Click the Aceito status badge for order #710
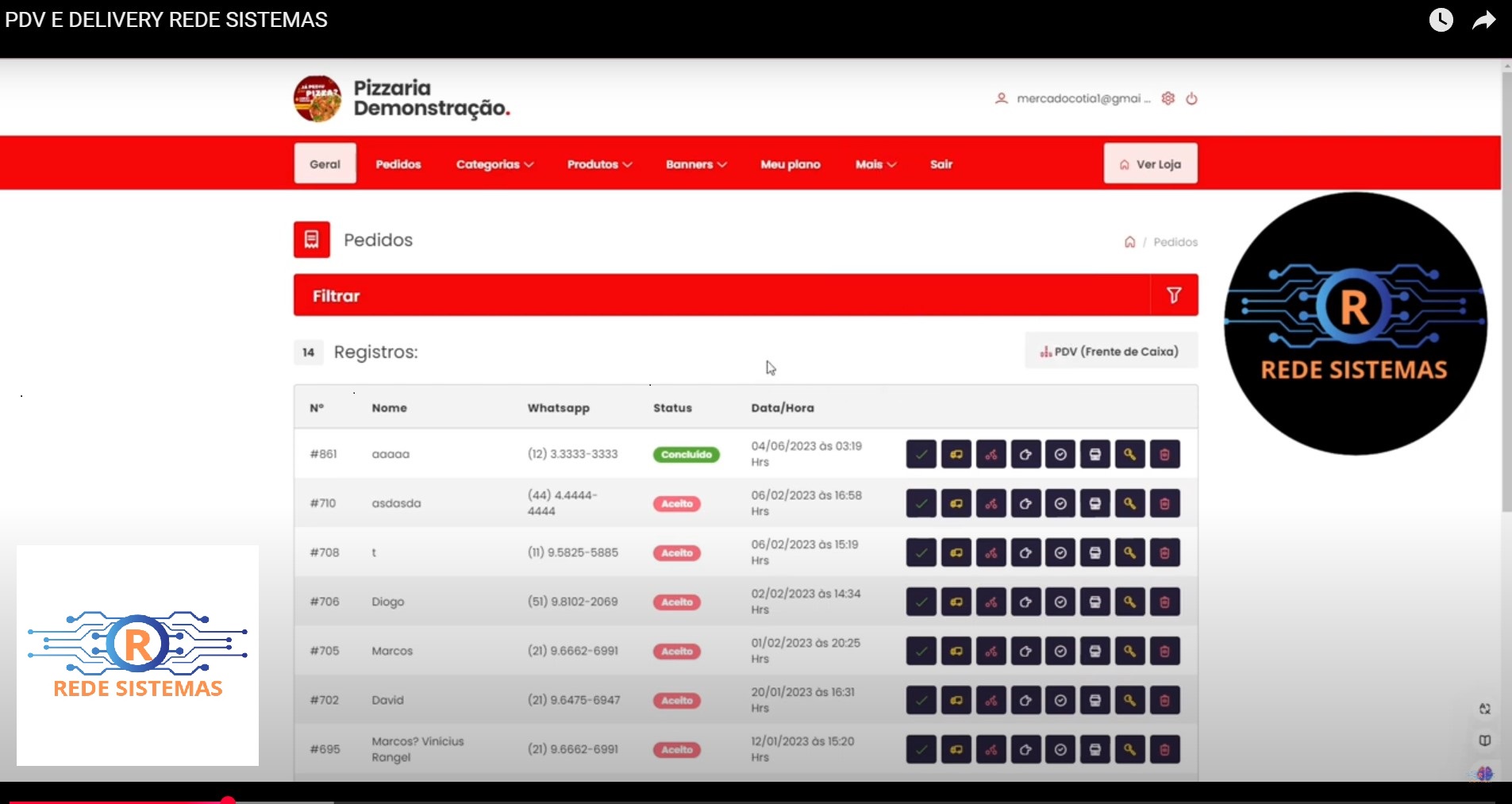 point(677,503)
